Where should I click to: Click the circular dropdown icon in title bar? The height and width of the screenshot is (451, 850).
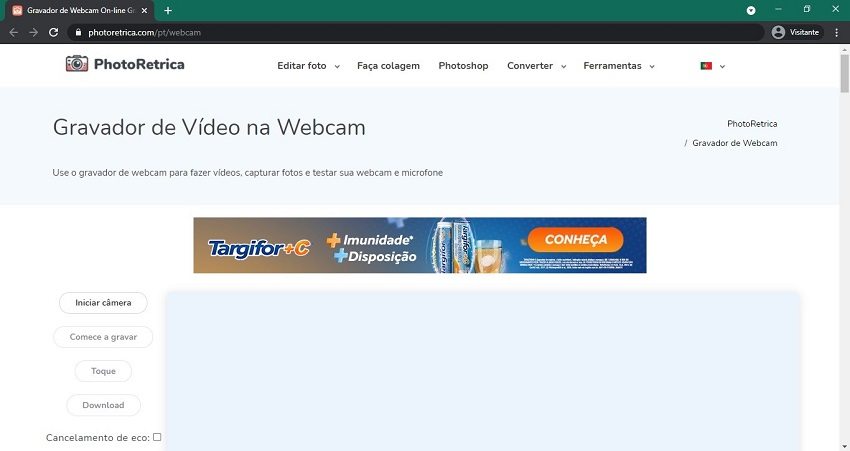pyautogui.click(x=751, y=10)
